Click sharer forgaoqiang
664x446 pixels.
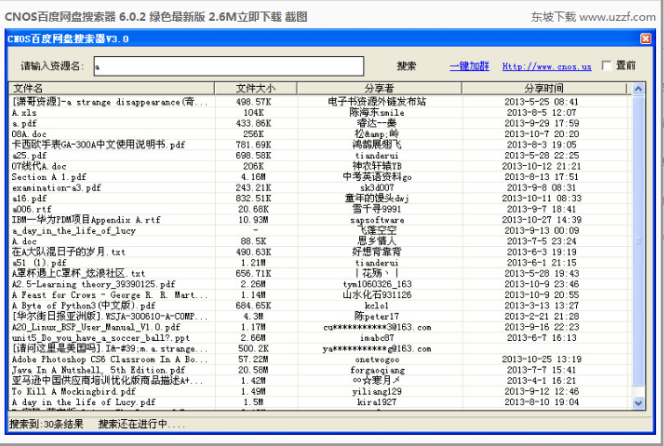point(377,370)
